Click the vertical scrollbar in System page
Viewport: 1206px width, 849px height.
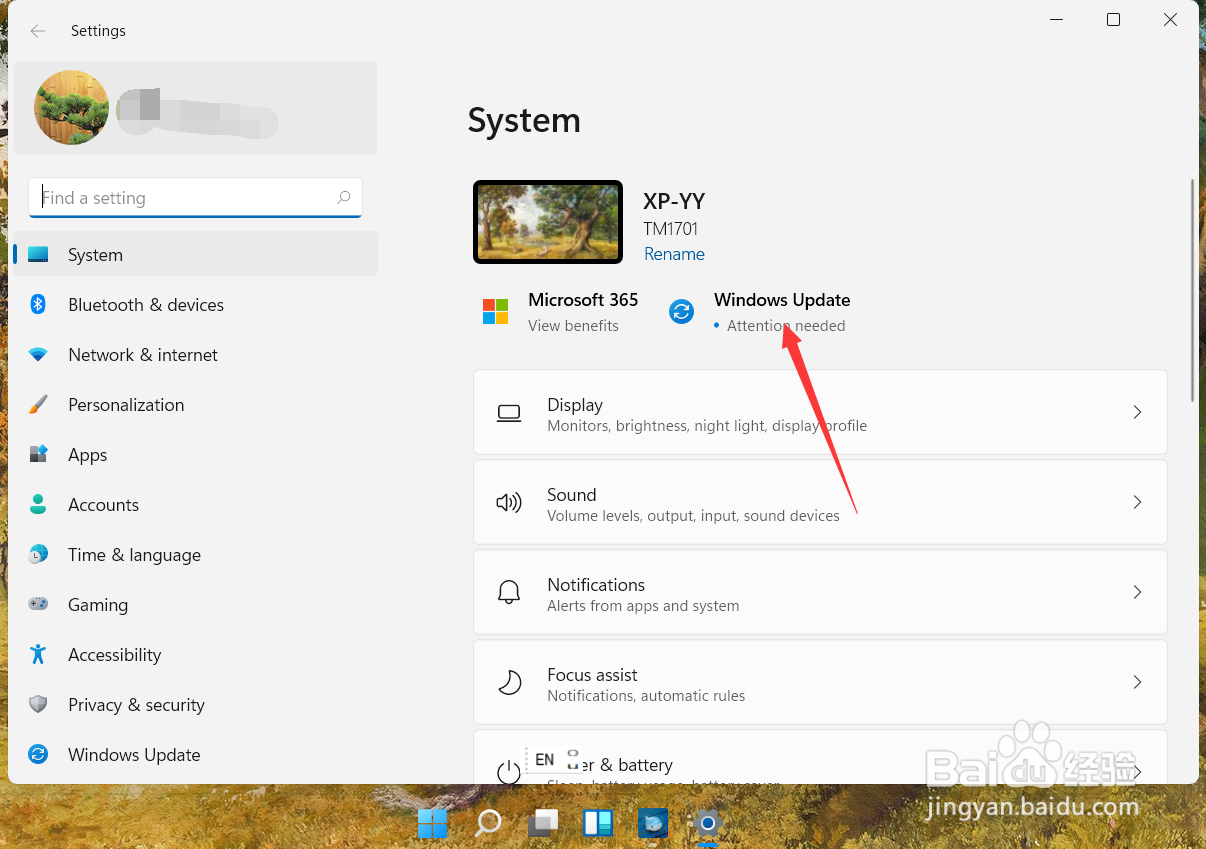1192,290
